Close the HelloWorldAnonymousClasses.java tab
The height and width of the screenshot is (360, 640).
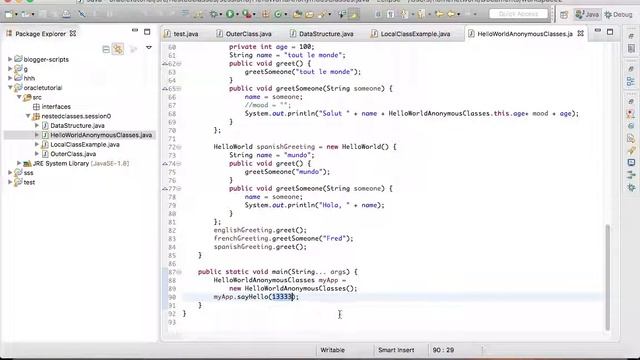[580, 33]
